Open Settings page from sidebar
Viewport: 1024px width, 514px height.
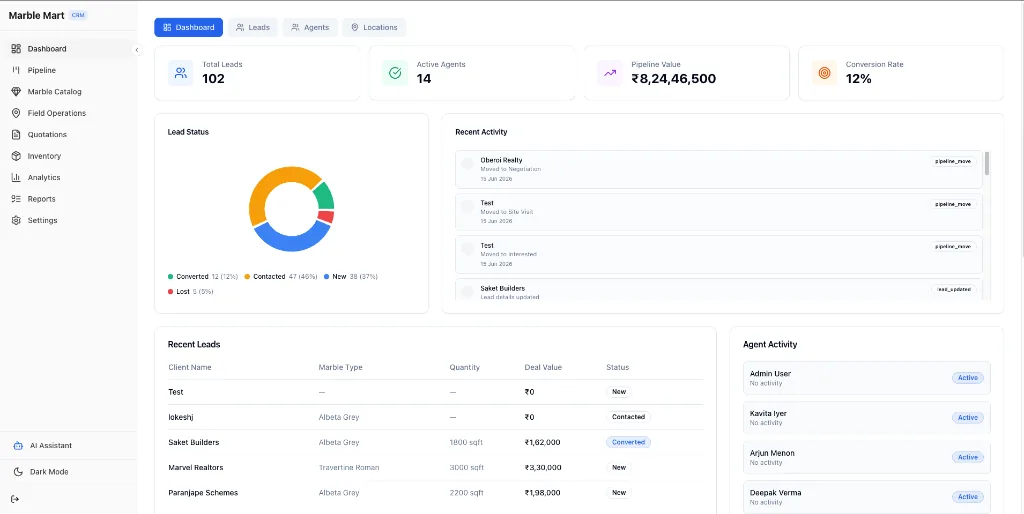[69, 221]
